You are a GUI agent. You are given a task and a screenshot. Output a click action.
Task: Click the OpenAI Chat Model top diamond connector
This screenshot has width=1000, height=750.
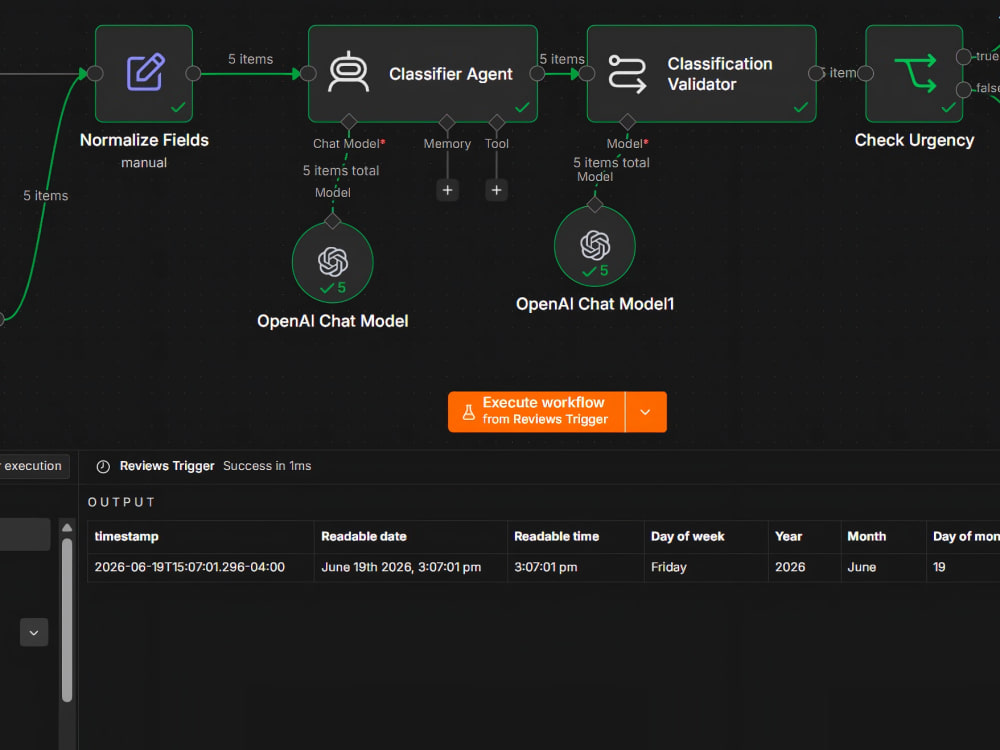coord(333,221)
